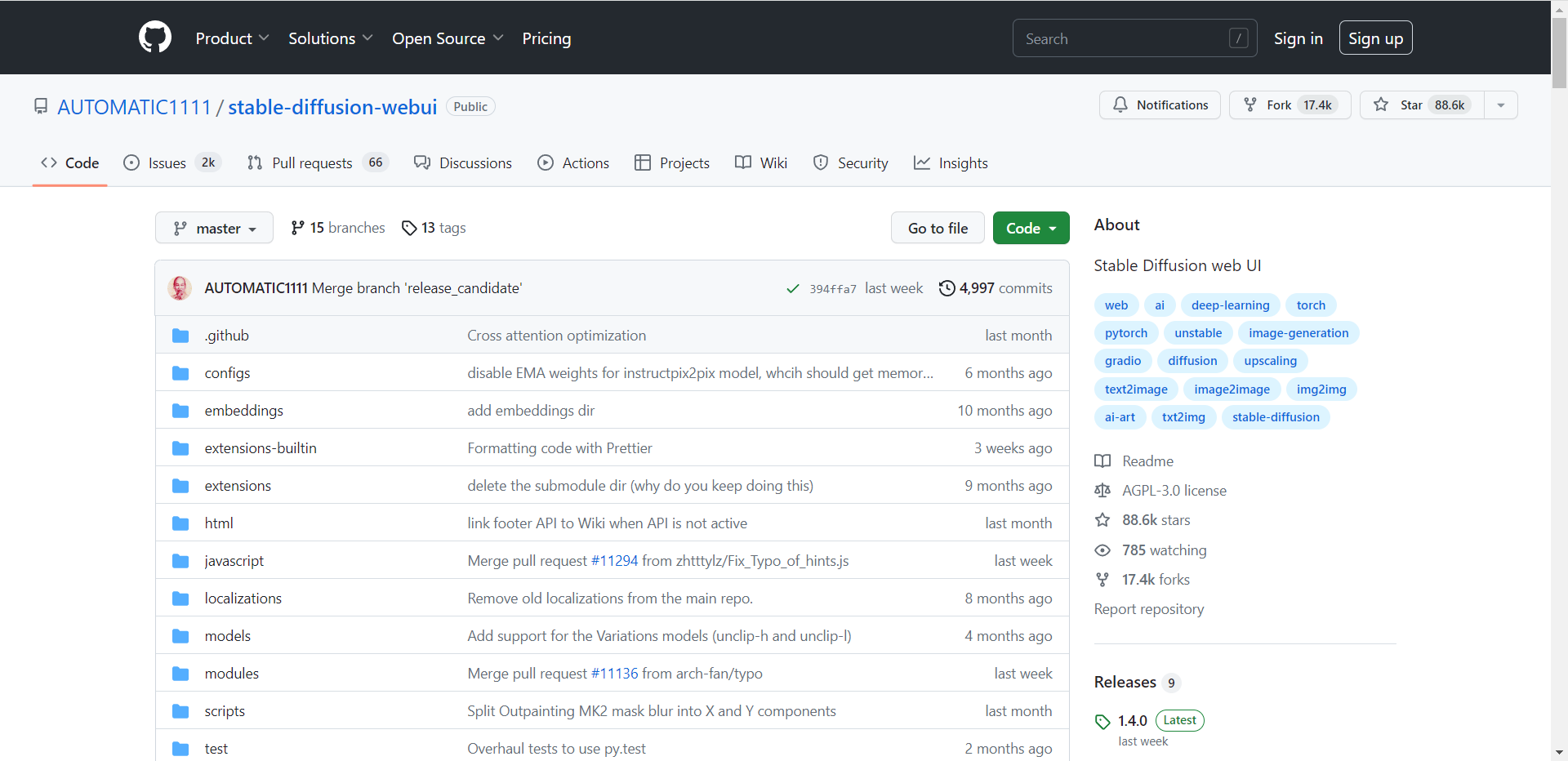This screenshot has height=761, width=1568.
Task: Open the .github folder icon
Action: pos(180,336)
